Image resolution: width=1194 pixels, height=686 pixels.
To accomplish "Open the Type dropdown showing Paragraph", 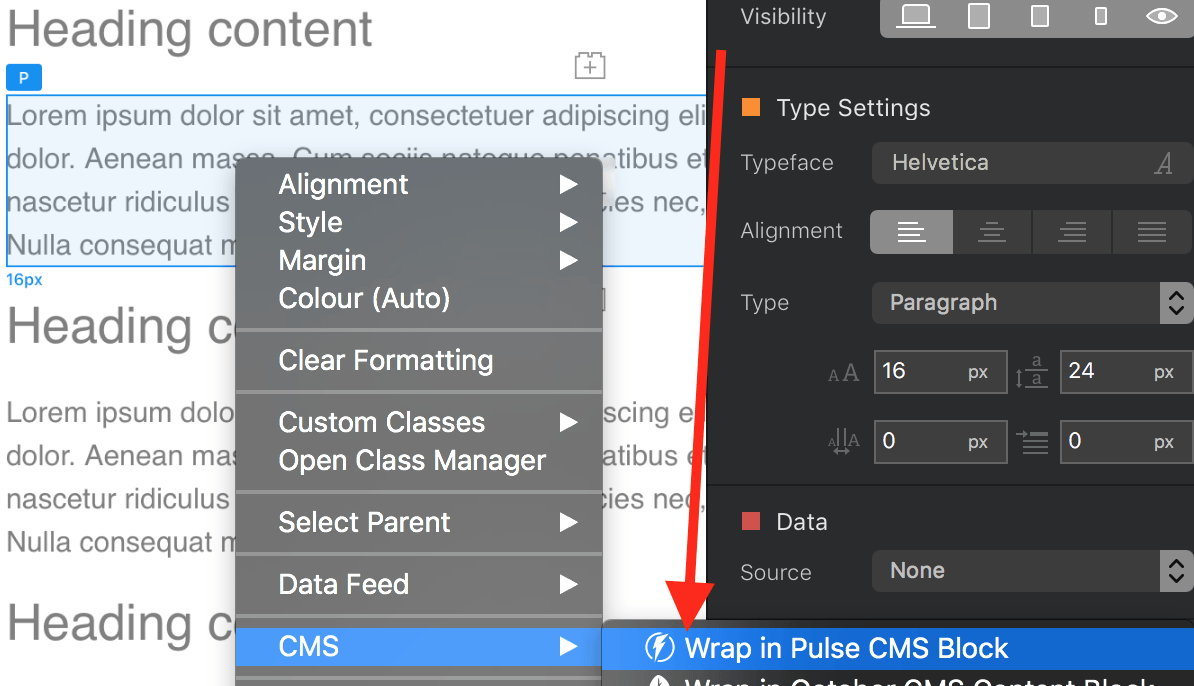I will tap(1032, 303).
